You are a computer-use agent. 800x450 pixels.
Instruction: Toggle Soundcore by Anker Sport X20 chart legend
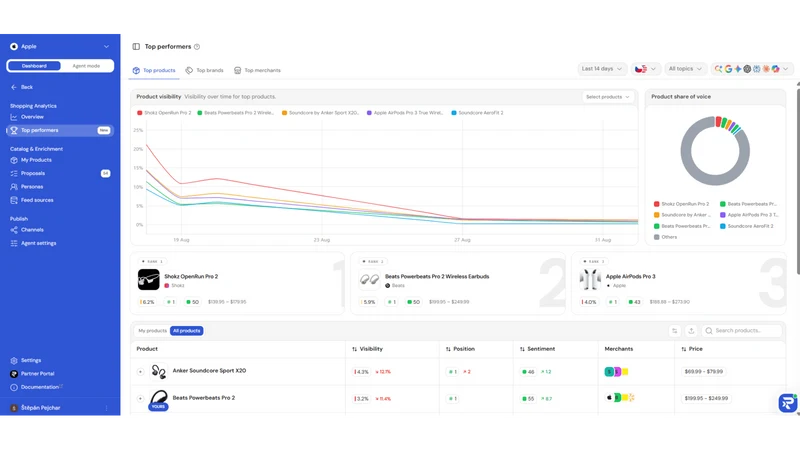[x=320, y=113]
